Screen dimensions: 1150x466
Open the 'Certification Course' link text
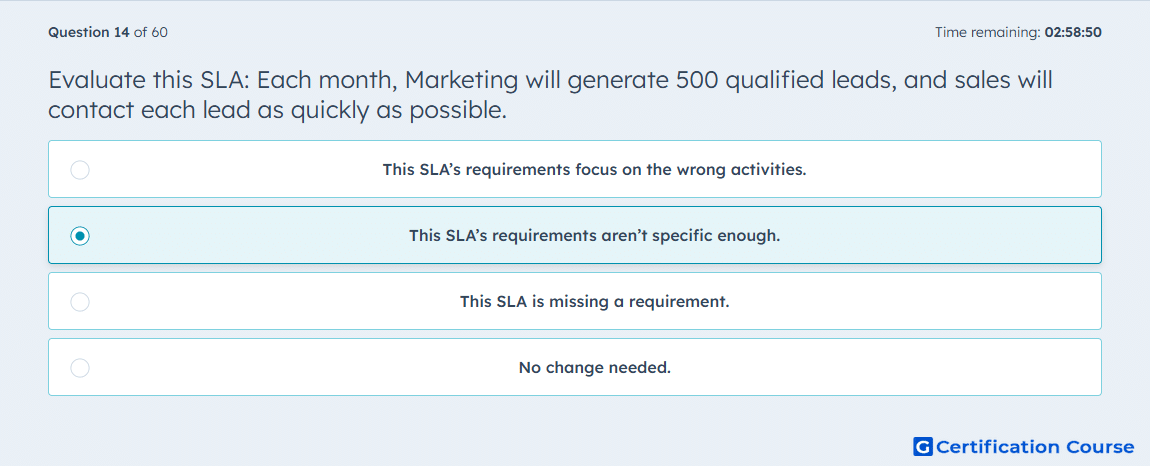pyautogui.click(x=1035, y=447)
